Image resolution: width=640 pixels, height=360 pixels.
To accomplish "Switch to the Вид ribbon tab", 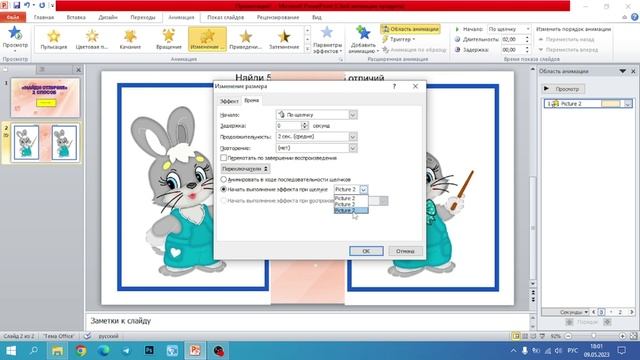I will [x=317, y=17].
